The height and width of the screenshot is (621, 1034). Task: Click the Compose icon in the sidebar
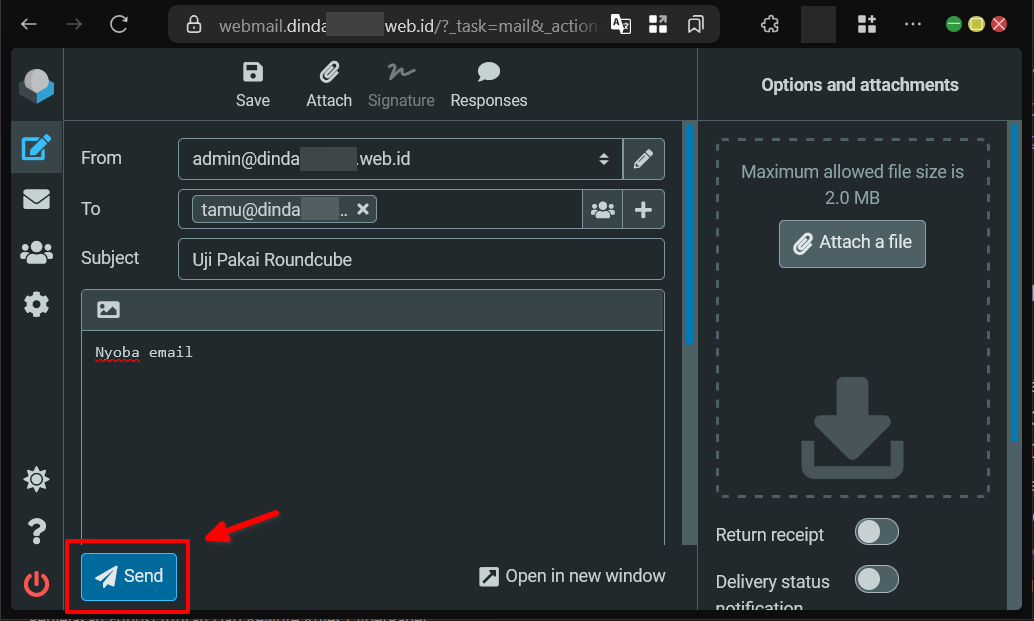pos(36,148)
